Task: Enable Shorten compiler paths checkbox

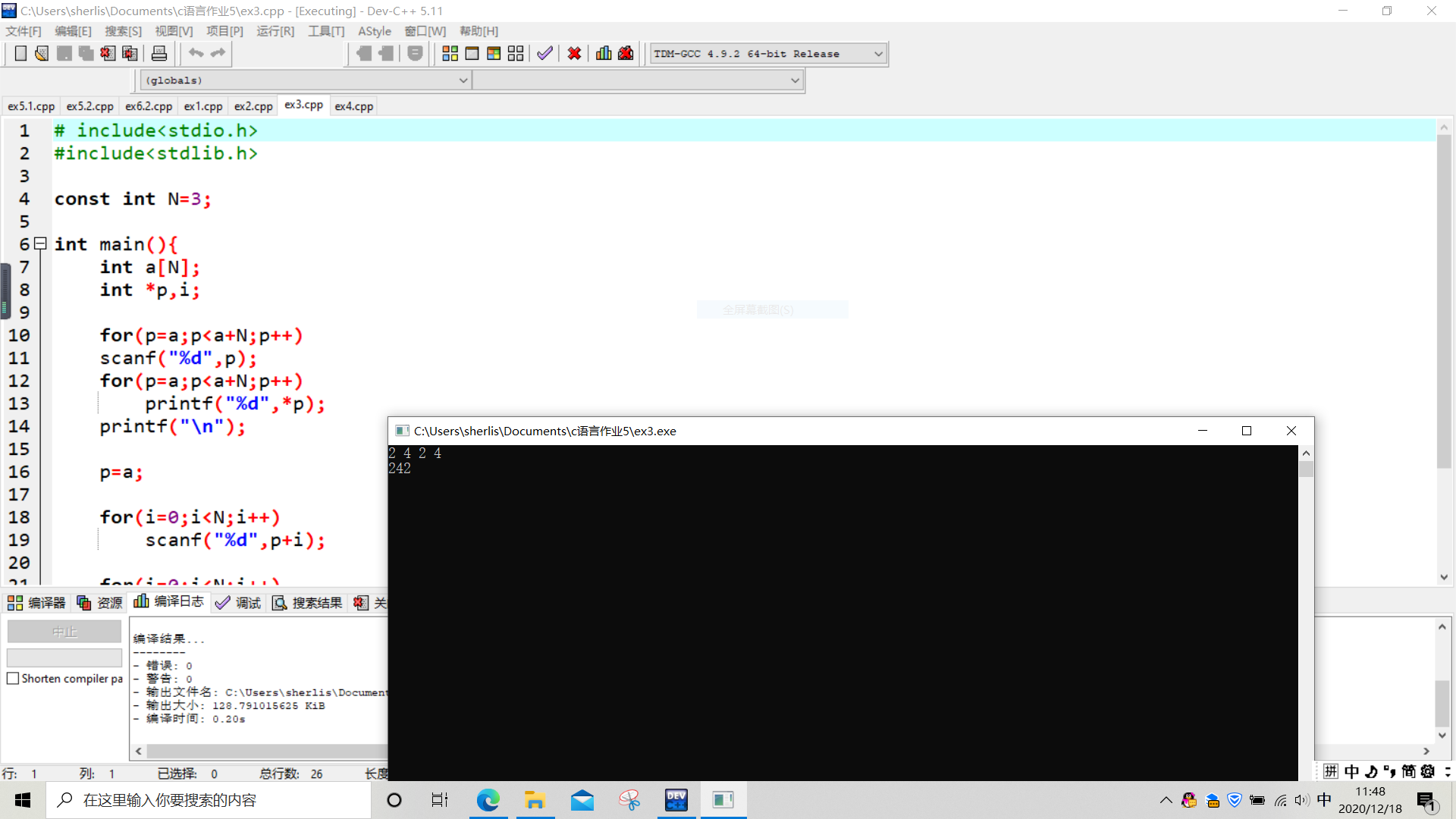Action: 13,679
